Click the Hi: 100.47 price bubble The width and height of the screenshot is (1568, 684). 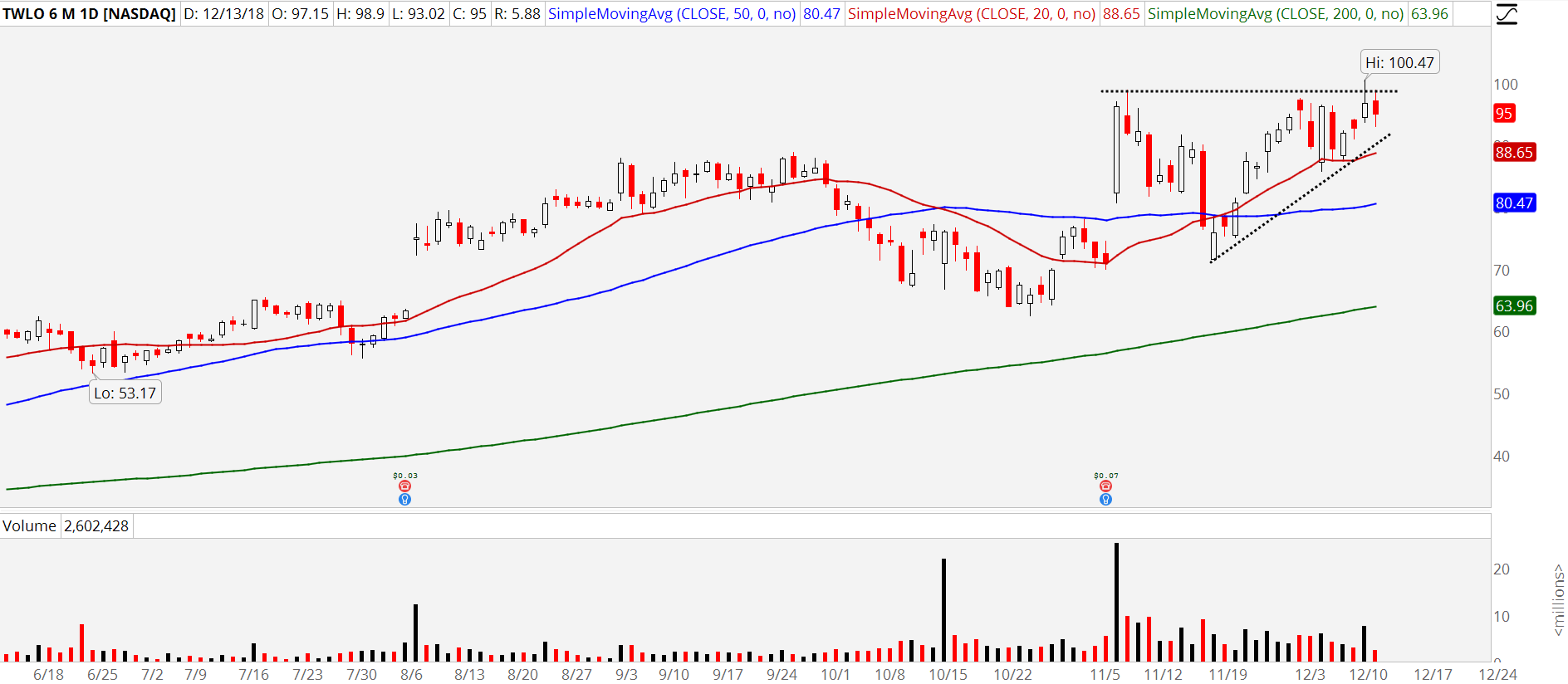tap(1399, 62)
